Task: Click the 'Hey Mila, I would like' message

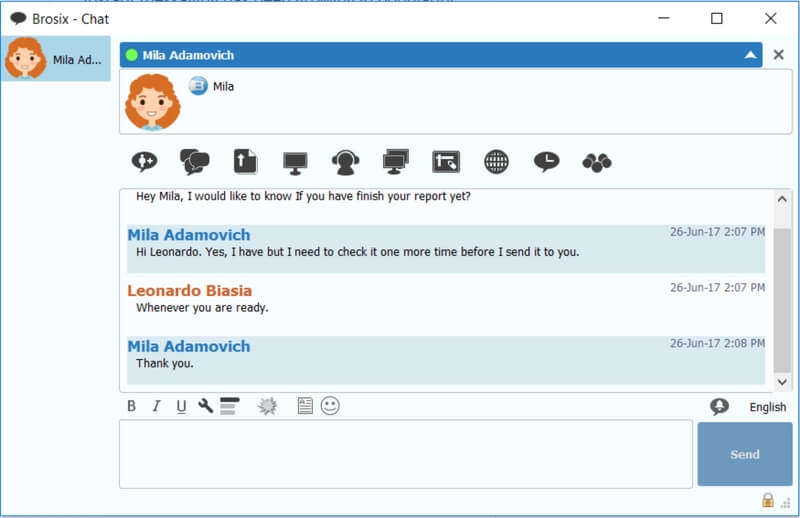Action: point(303,196)
